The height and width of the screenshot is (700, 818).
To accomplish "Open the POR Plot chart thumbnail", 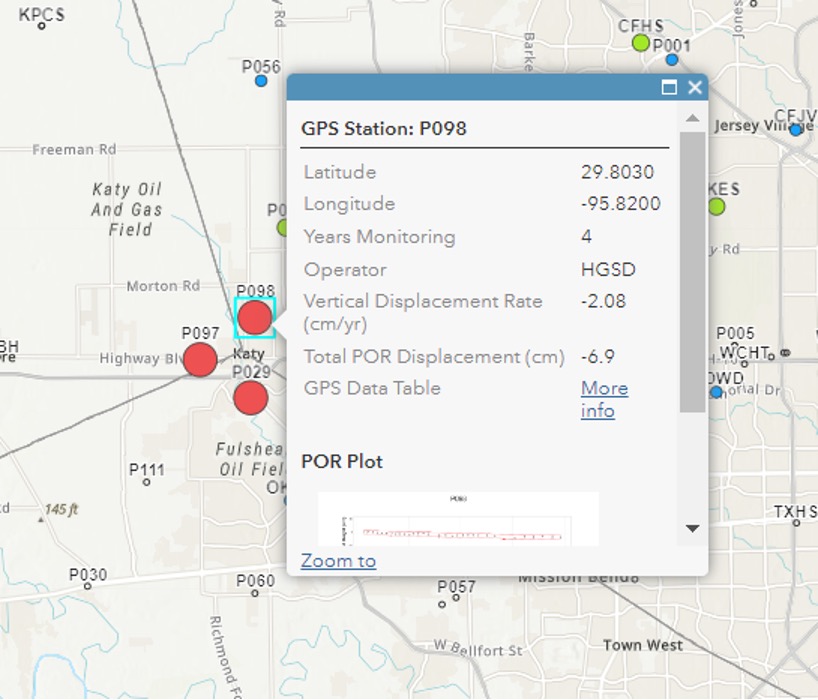I will [458, 518].
